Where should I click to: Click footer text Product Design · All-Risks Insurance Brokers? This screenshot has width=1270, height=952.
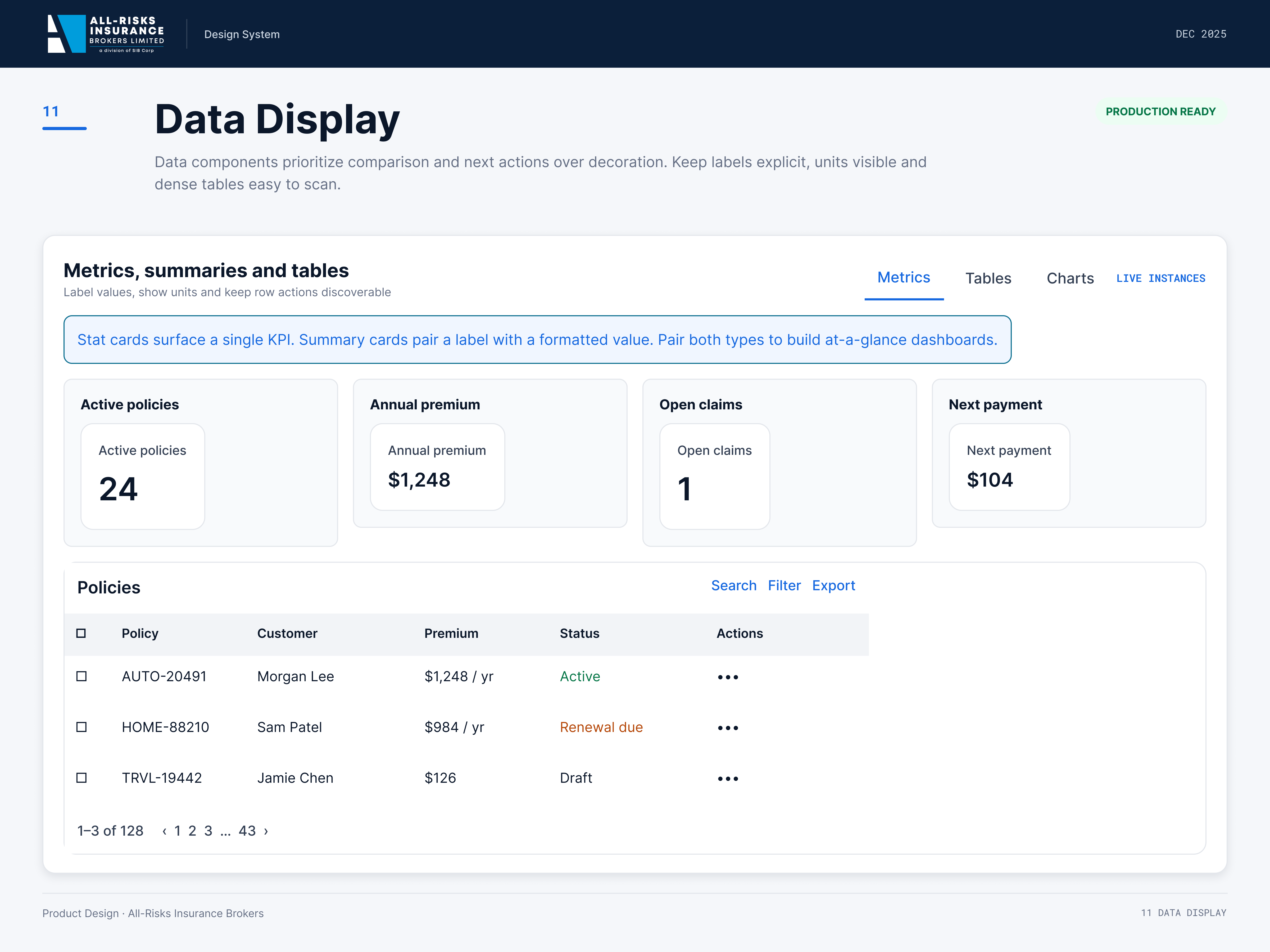click(x=153, y=914)
